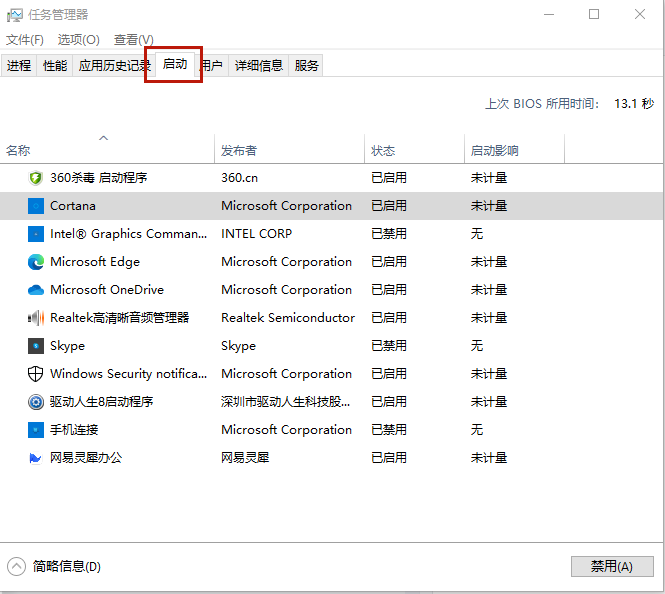Select the 网易灵犀办公 entry name
Viewport: 665px width, 594px height.
[x=86, y=457]
